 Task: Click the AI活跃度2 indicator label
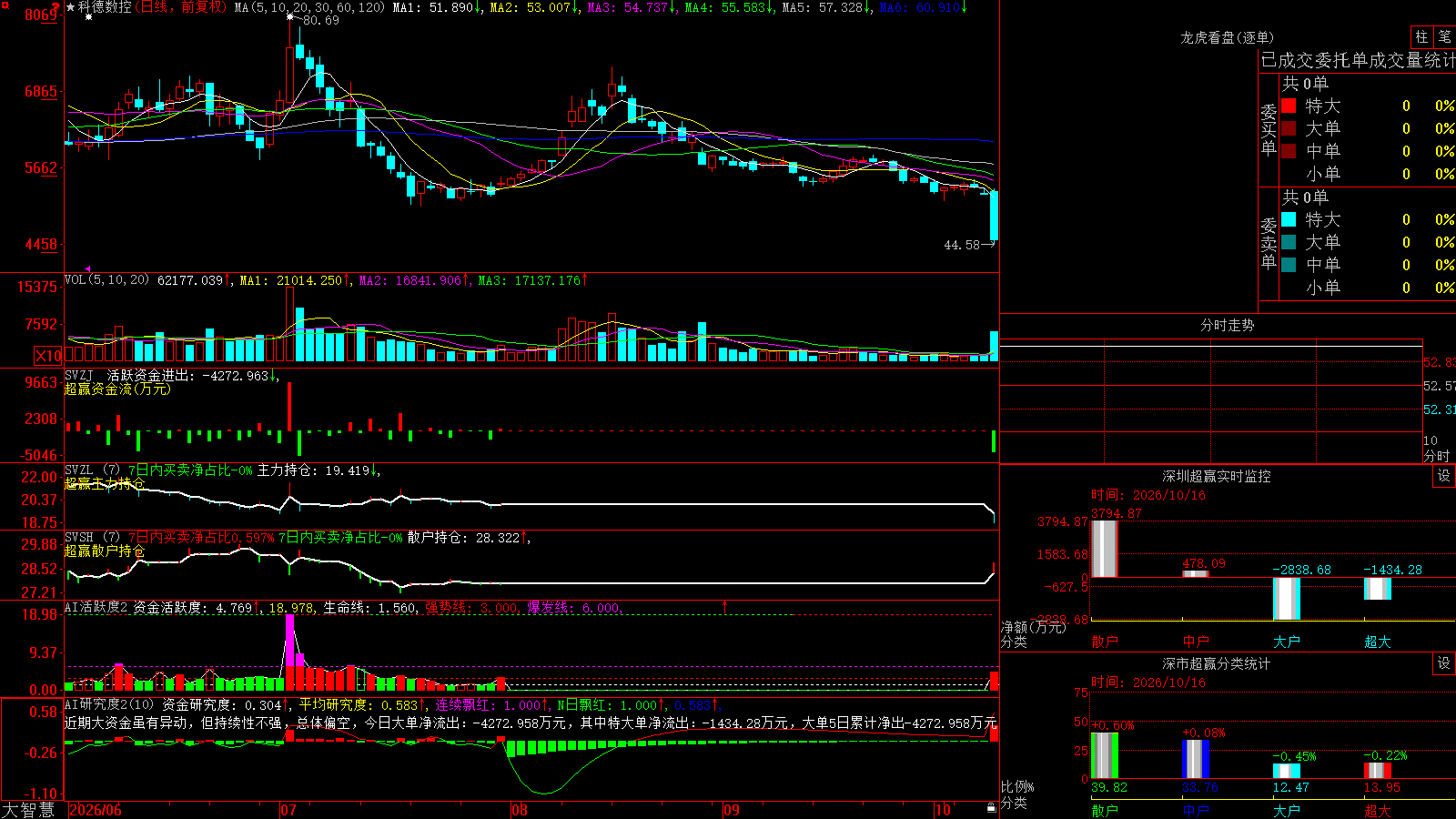tap(96, 607)
